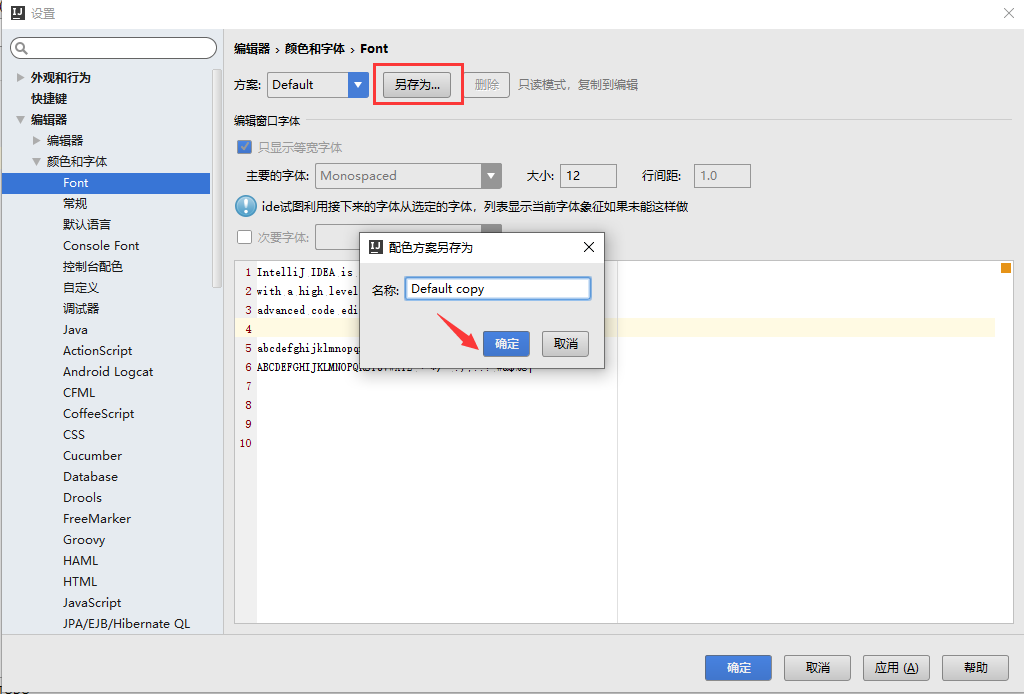The image size is (1024, 694).
Task: Select CoffeeScript in the tree
Action: point(99,413)
